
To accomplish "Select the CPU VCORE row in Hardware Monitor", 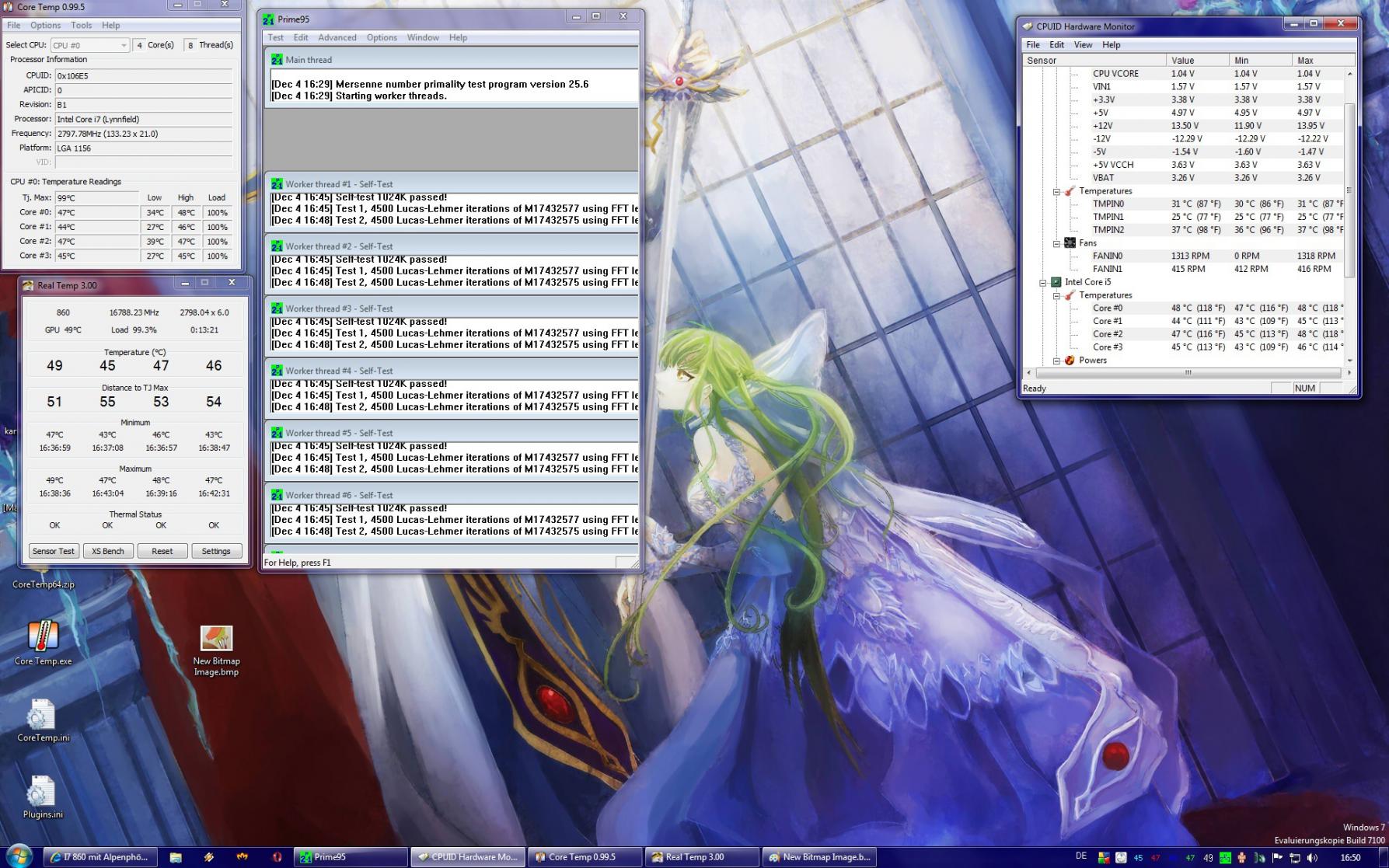I will 1184,74.
